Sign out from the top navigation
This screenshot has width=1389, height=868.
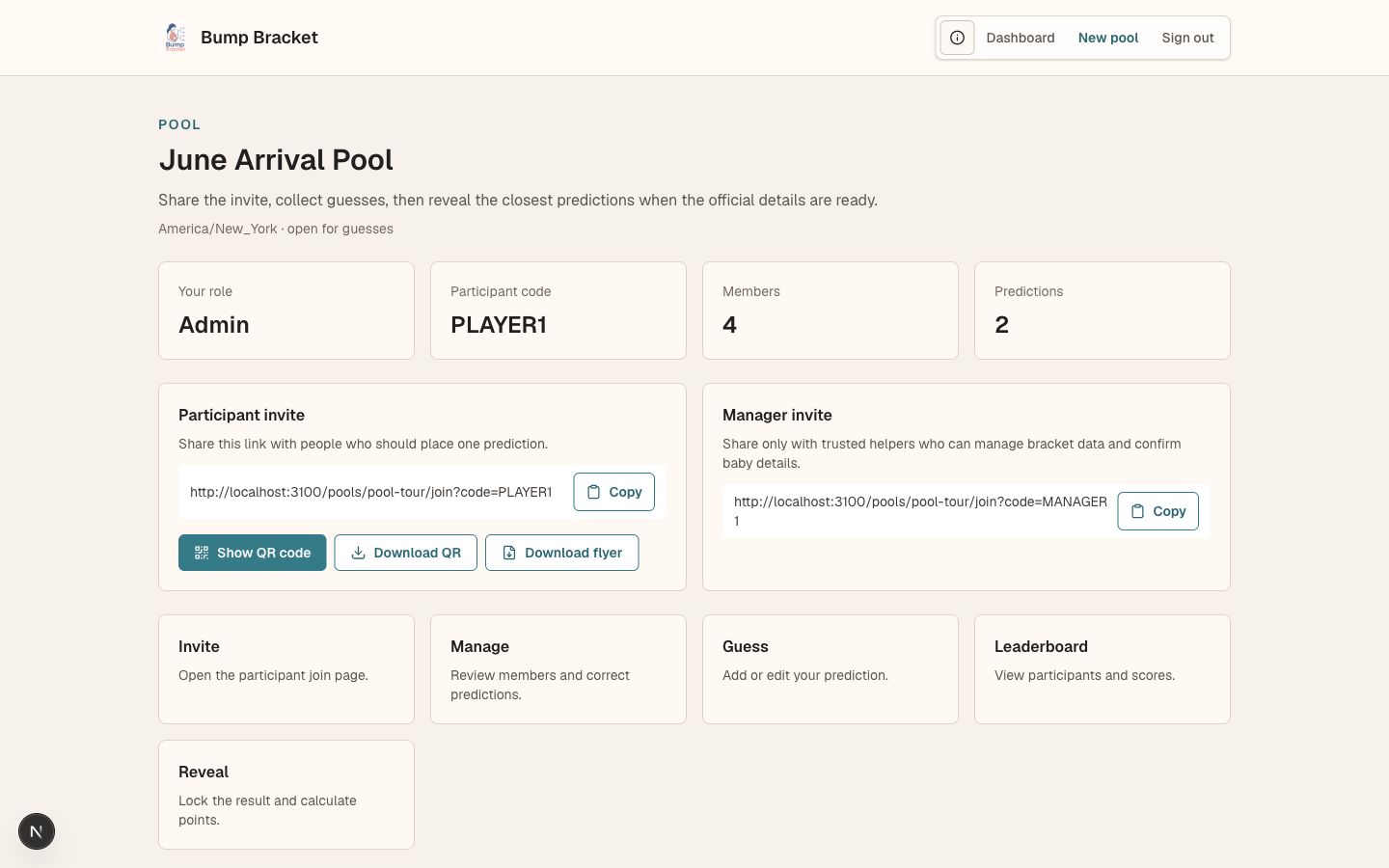[1187, 38]
